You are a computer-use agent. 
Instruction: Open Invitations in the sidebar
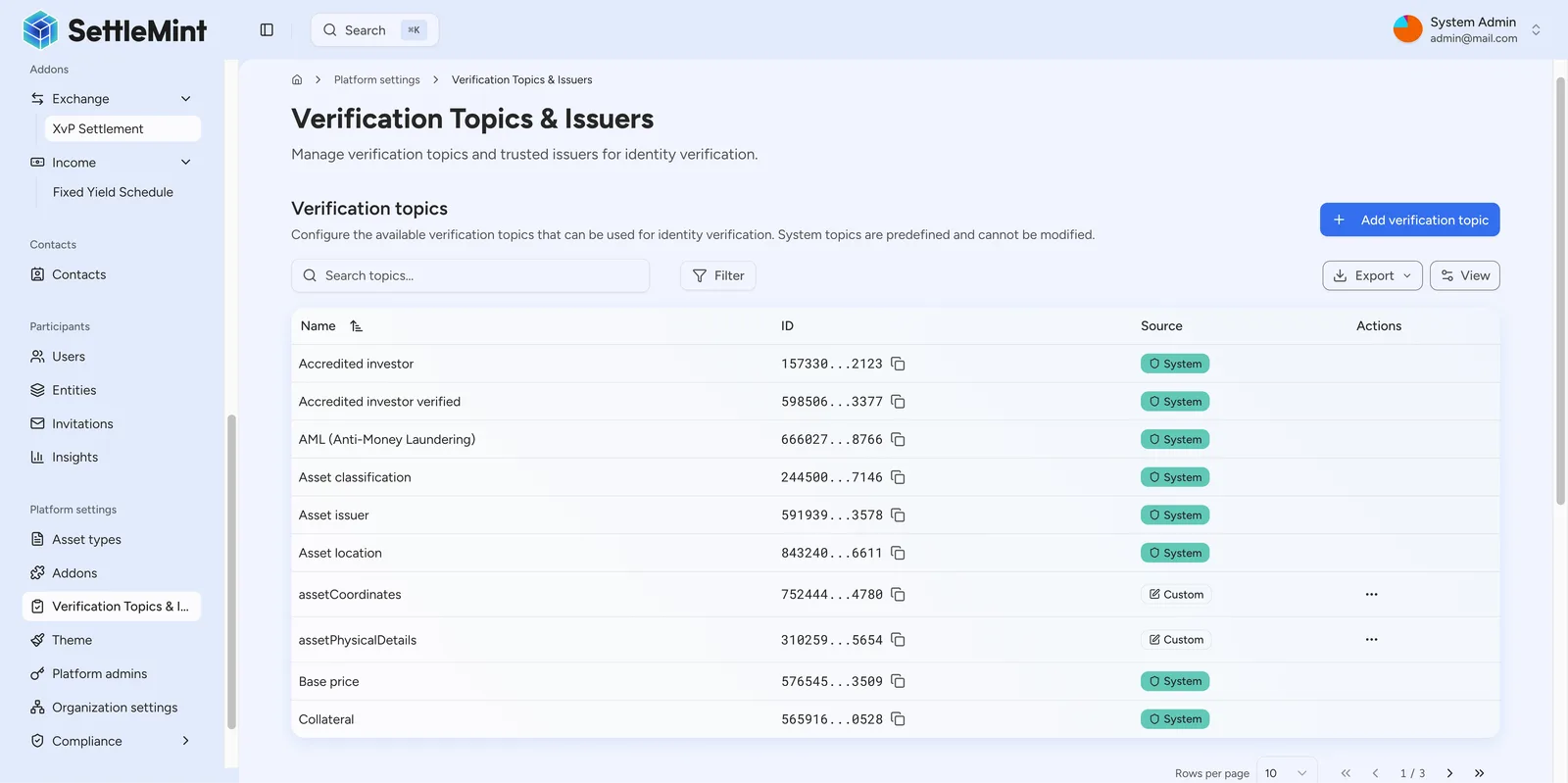coord(112,423)
